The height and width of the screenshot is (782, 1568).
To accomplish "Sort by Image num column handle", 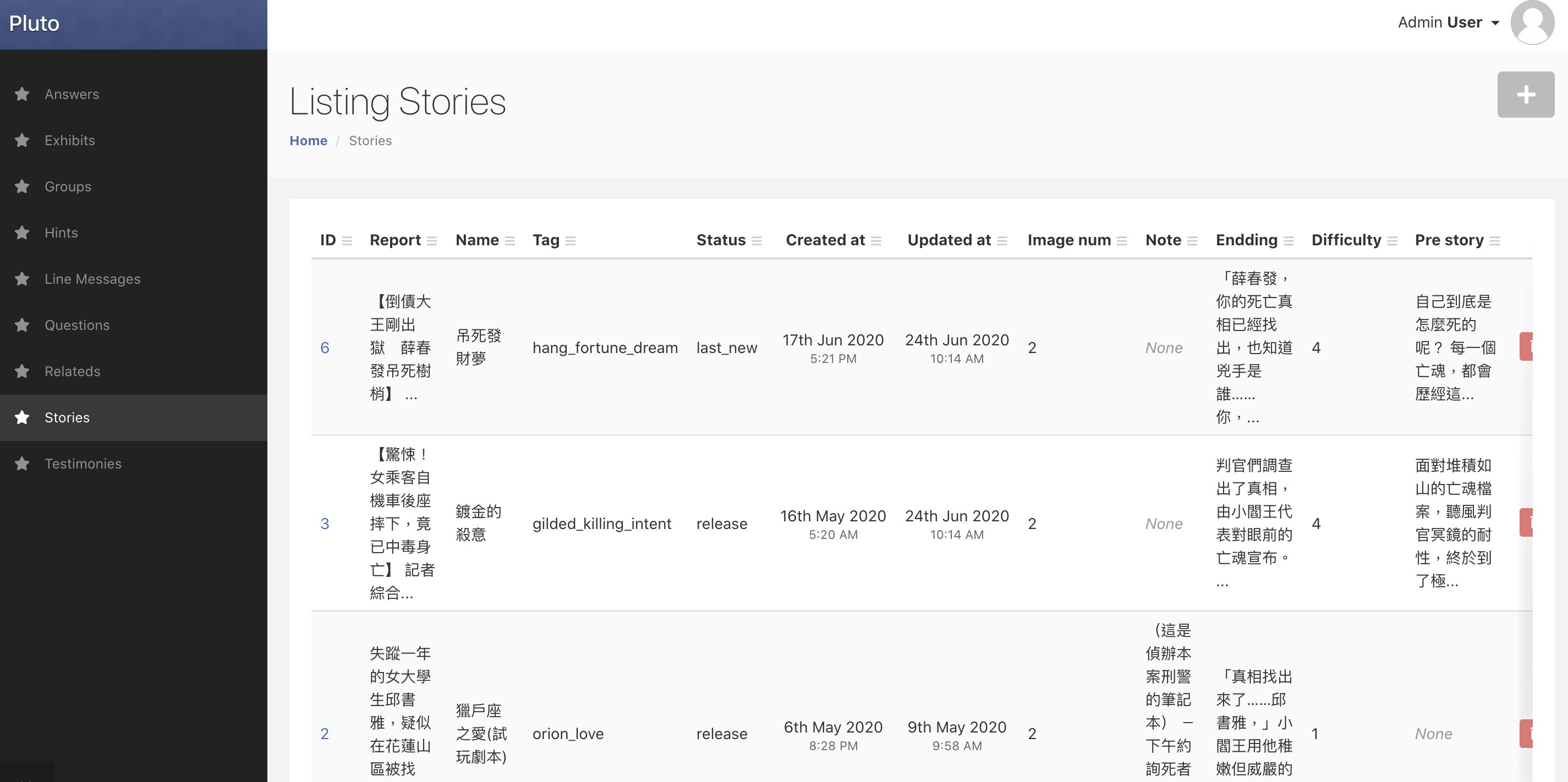I will (x=1122, y=241).
